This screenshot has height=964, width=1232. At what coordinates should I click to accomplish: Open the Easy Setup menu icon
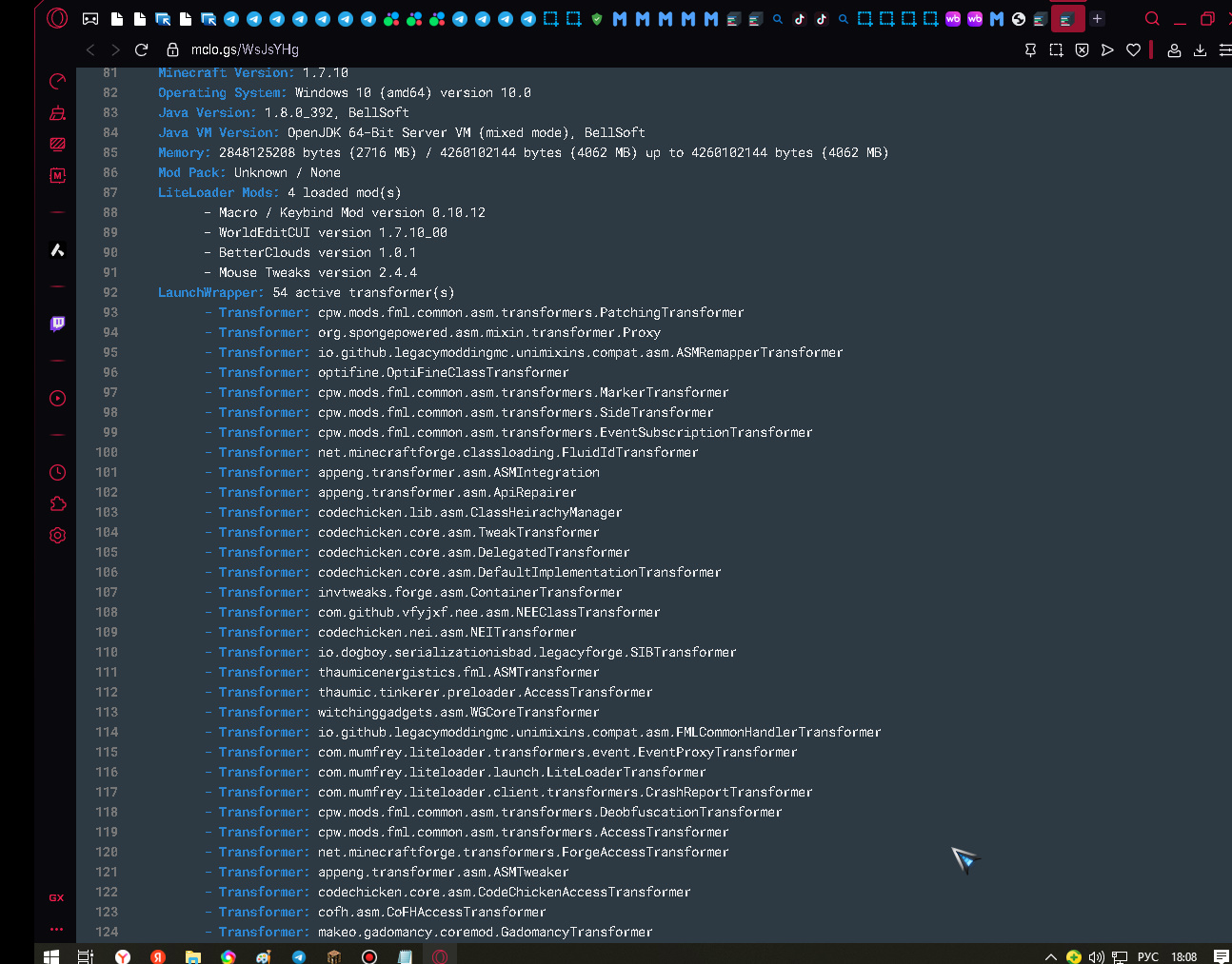(1224, 49)
